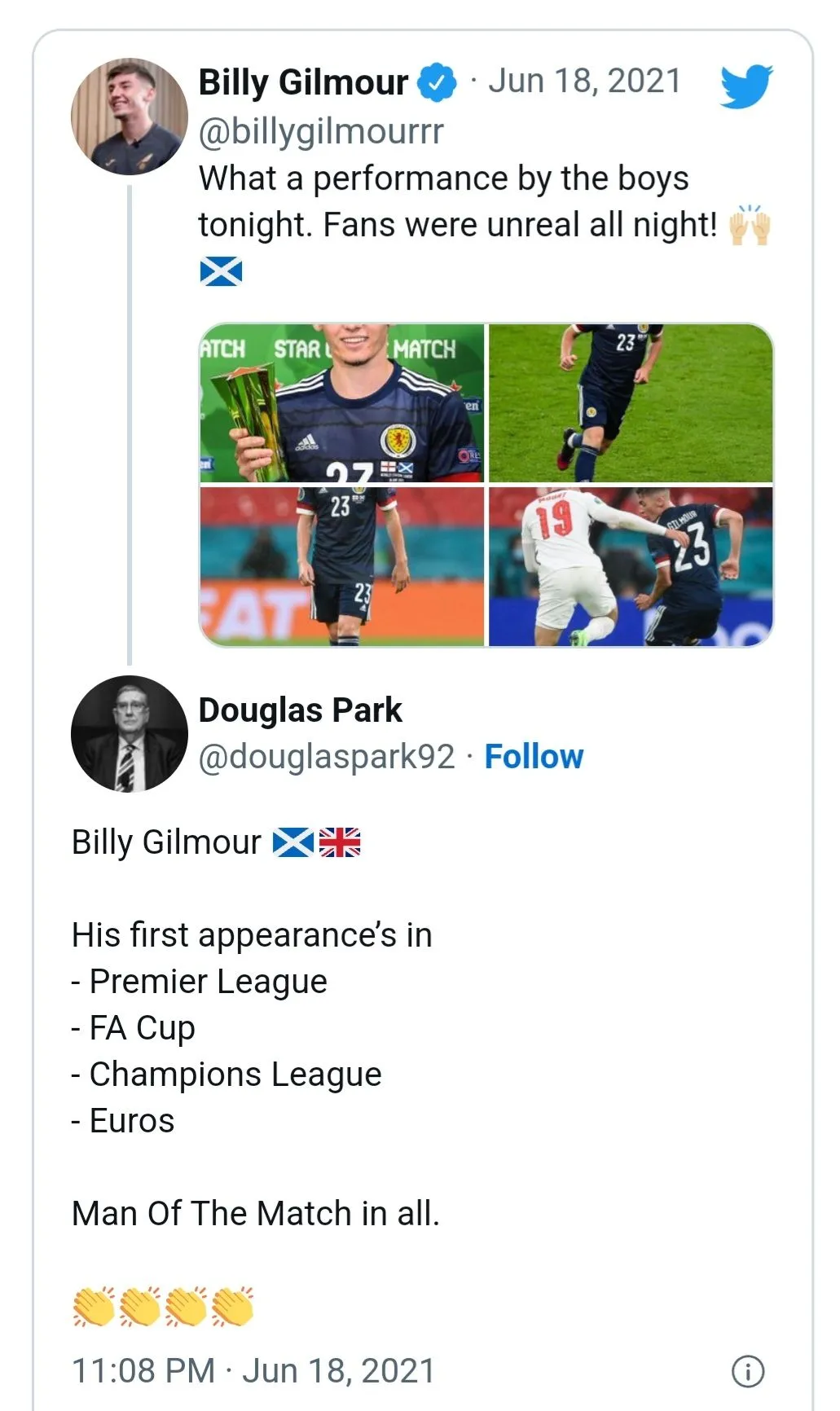The height and width of the screenshot is (1411, 840).
Task: Follow Douglas Park
Action: click(534, 757)
